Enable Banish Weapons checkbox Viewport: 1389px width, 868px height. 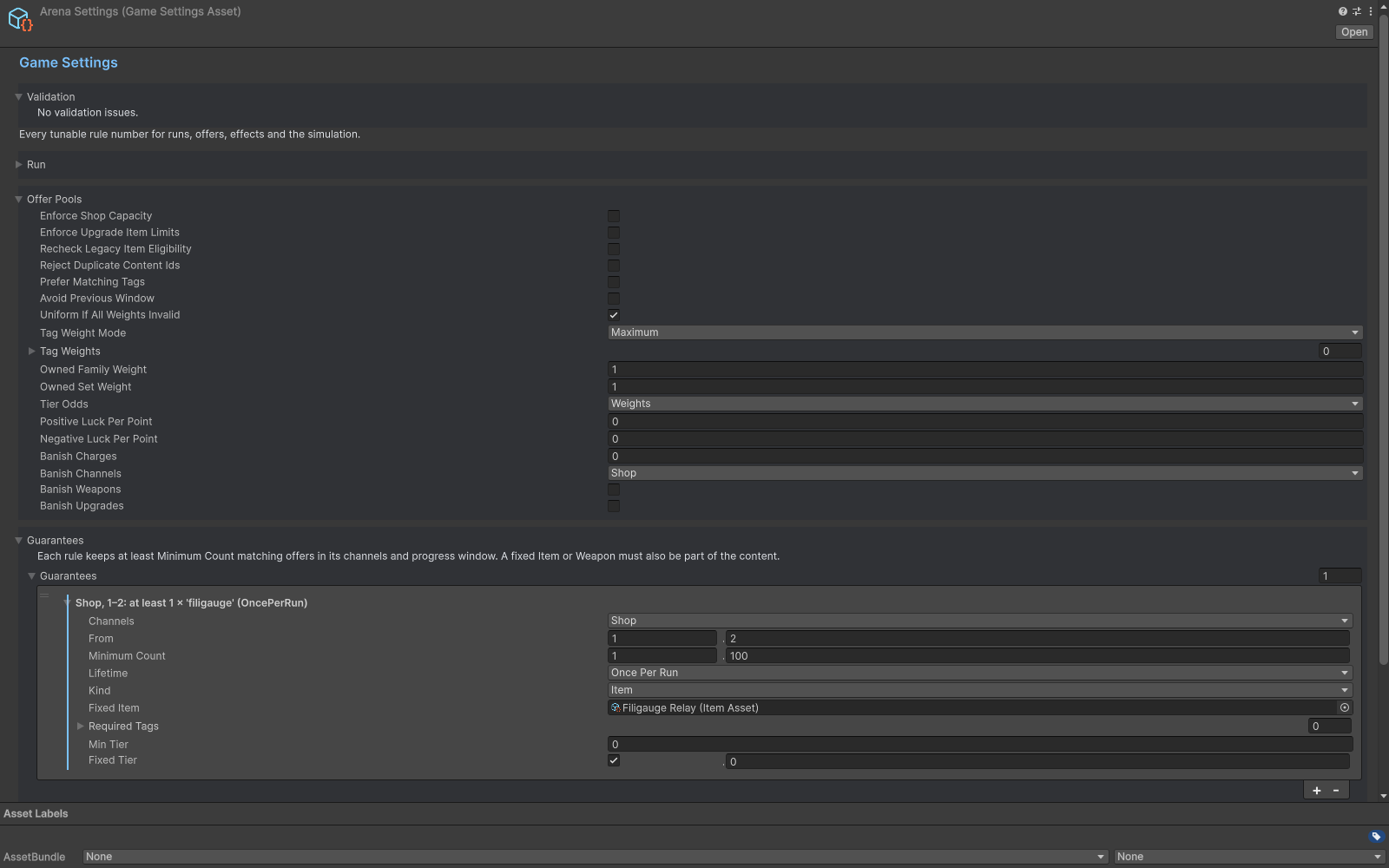pyautogui.click(x=614, y=490)
